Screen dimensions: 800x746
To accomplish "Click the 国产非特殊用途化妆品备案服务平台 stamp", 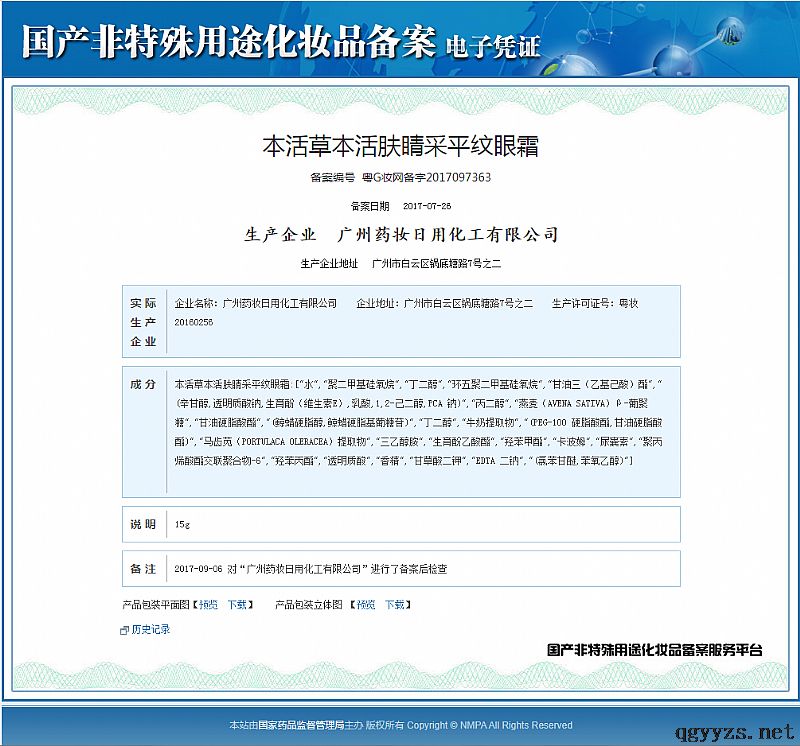I will pos(655,650).
